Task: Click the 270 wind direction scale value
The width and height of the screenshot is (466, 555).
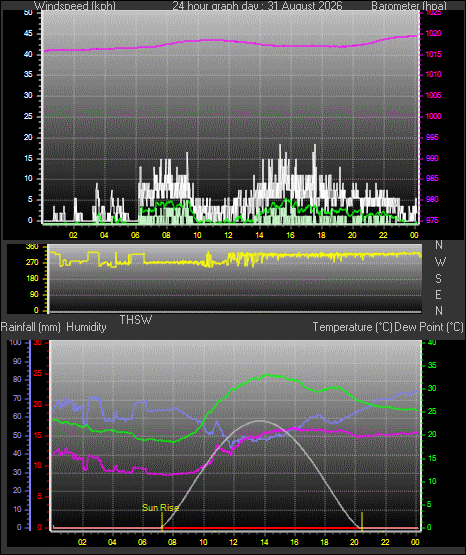Action: [x=32, y=263]
